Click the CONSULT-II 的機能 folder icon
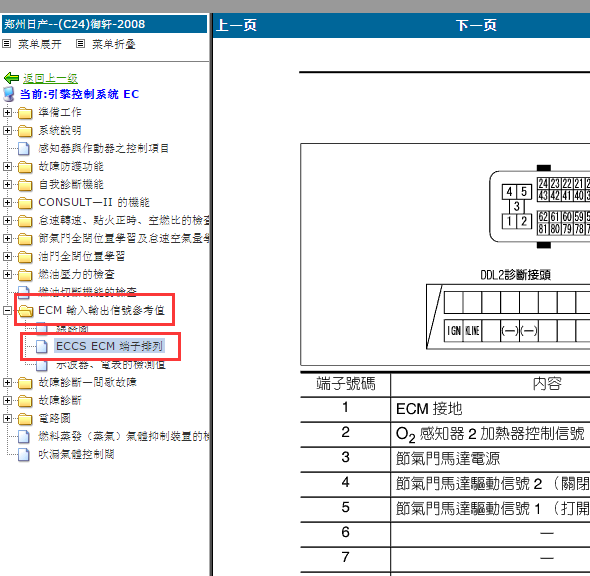Image resolution: width=590 pixels, height=576 pixels. pos(25,203)
